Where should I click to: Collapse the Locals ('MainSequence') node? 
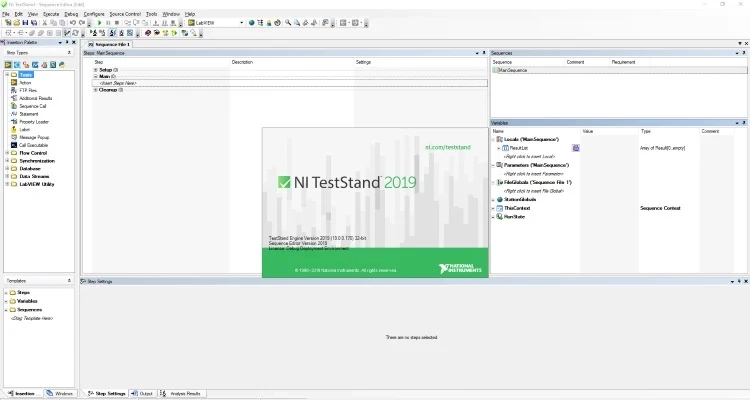pos(494,138)
